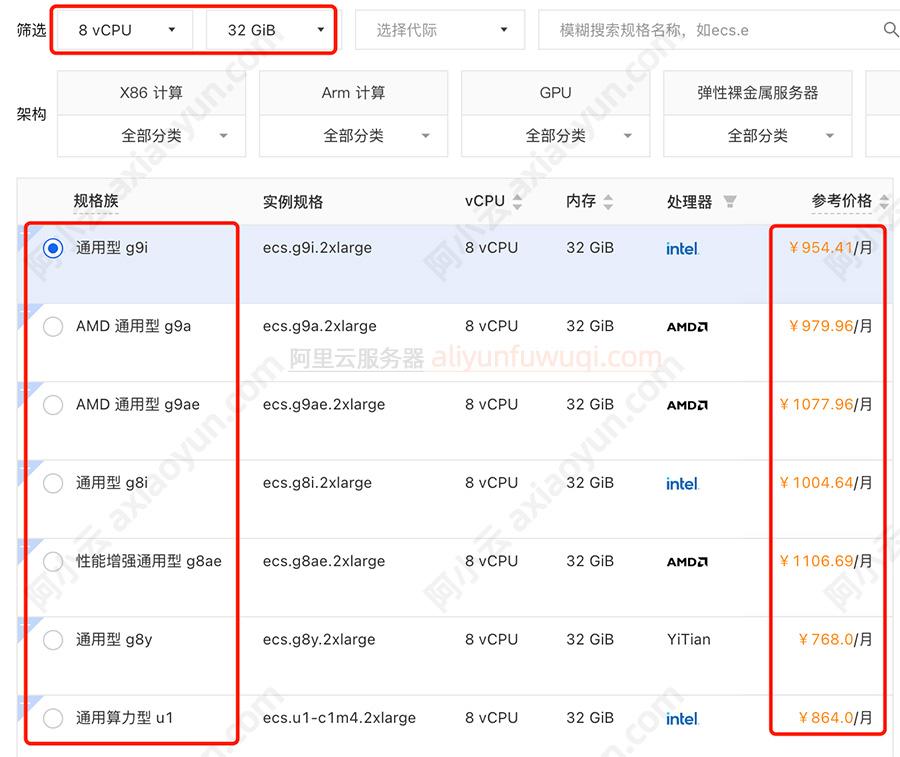Click the Intel logo in u1 row

click(682, 719)
